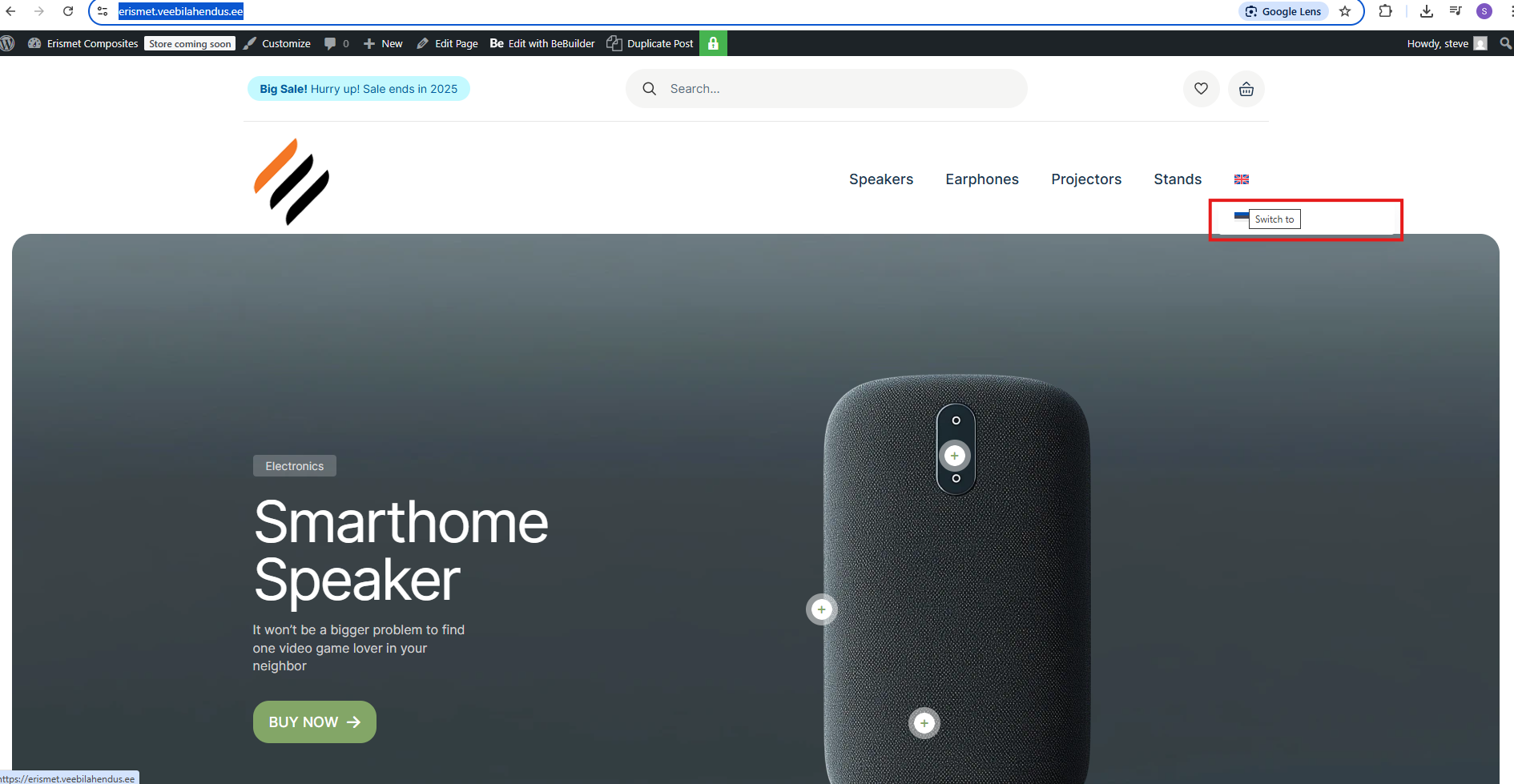Click the top plus hotspot on the speaker
1514x784 pixels.
pos(954,456)
